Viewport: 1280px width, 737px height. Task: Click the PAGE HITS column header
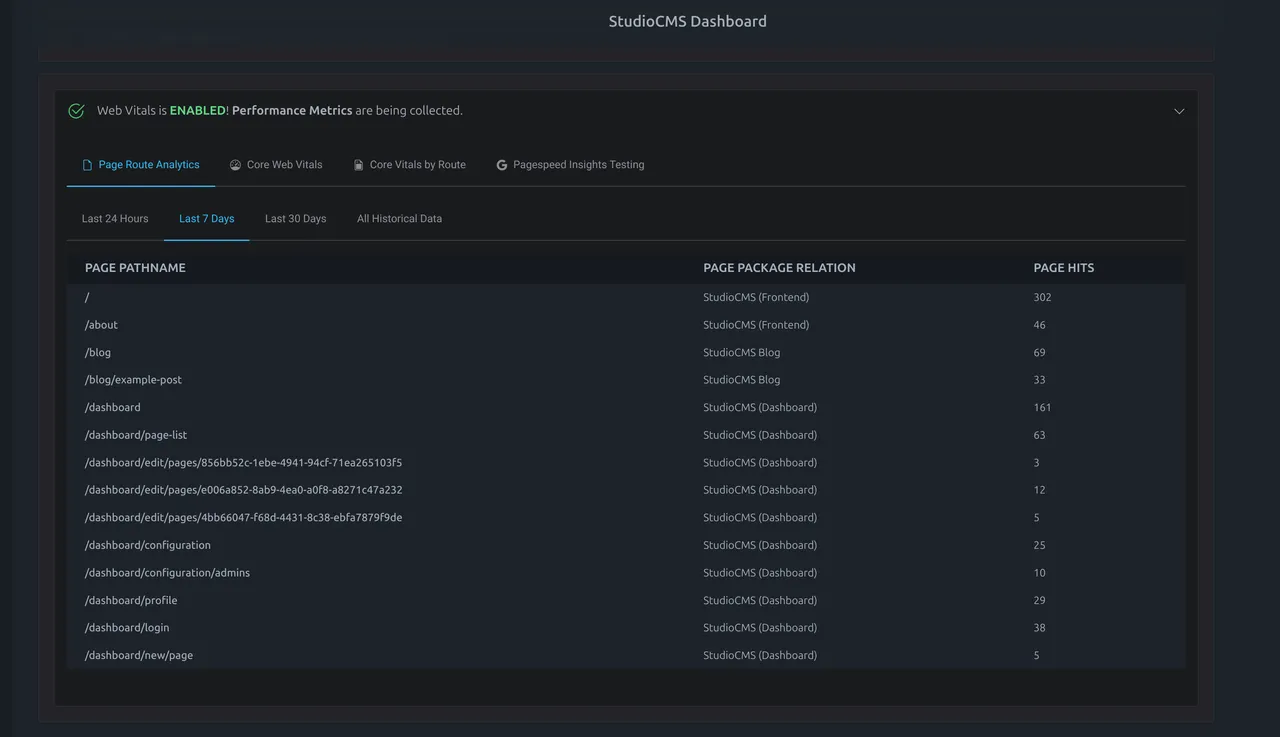pyautogui.click(x=1064, y=268)
